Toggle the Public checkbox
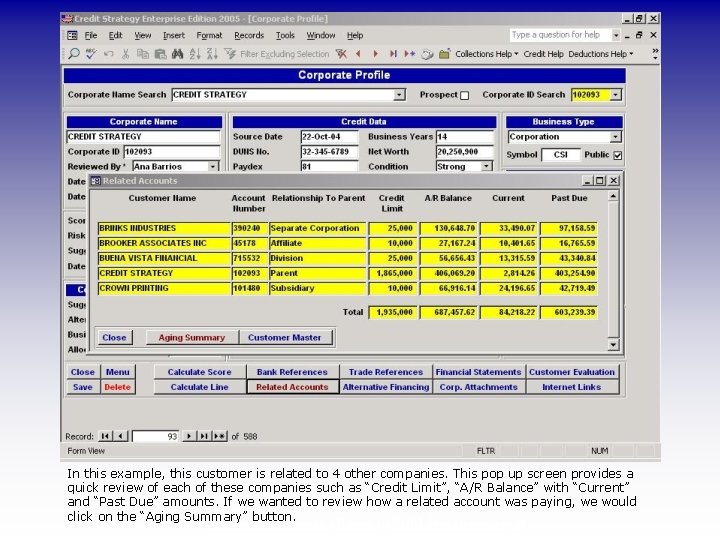Screen dimensions: 720x540 point(618,155)
